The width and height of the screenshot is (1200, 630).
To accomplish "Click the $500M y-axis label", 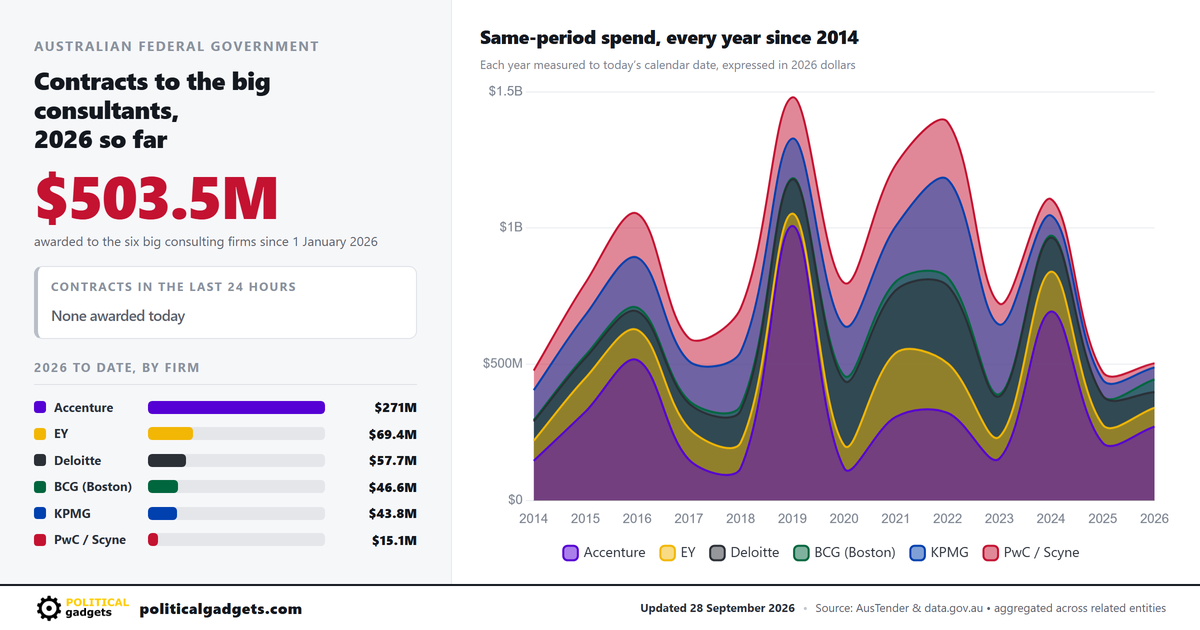I will click(x=503, y=363).
